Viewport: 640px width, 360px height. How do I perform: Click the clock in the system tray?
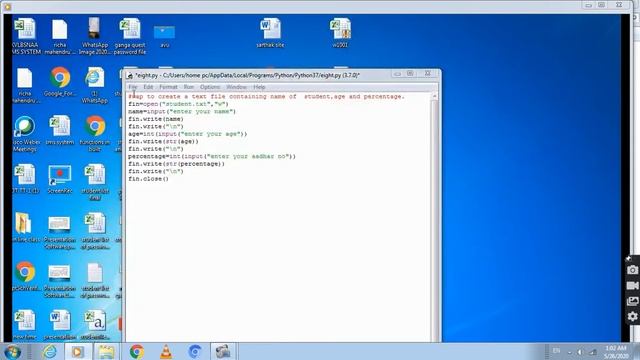(x=616, y=352)
